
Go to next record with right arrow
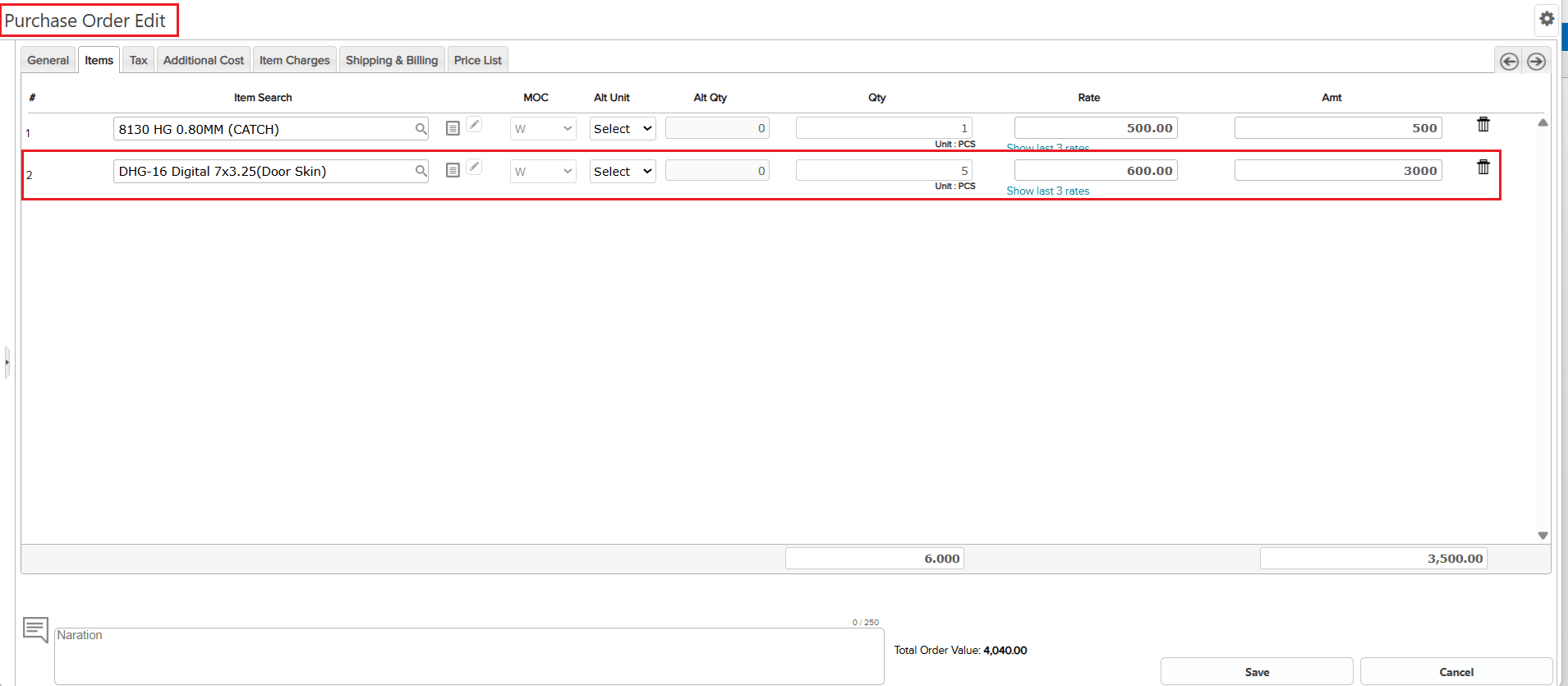coord(1536,62)
